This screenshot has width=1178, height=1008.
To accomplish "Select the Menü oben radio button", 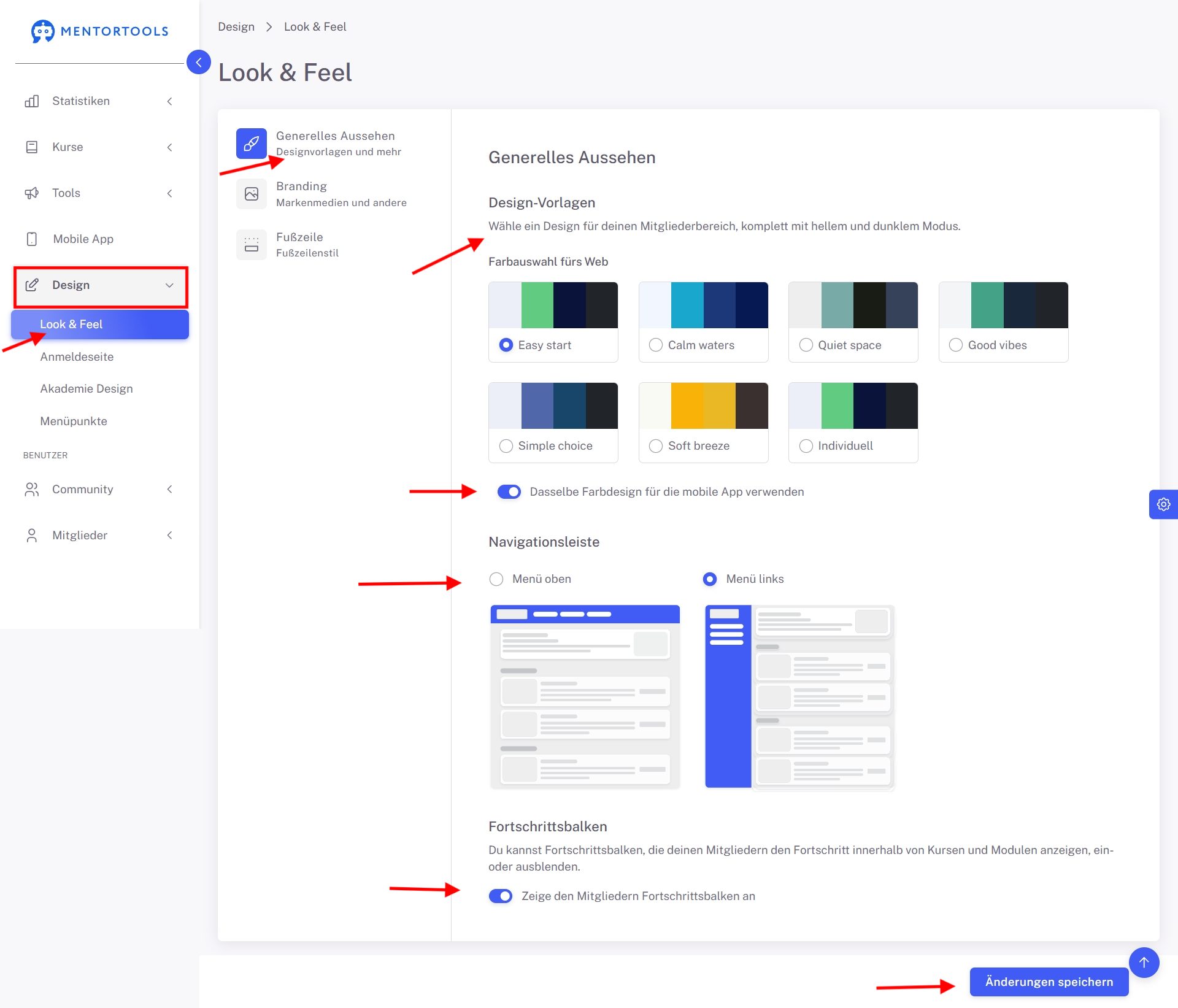I will pyautogui.click(x=496, y=579).
